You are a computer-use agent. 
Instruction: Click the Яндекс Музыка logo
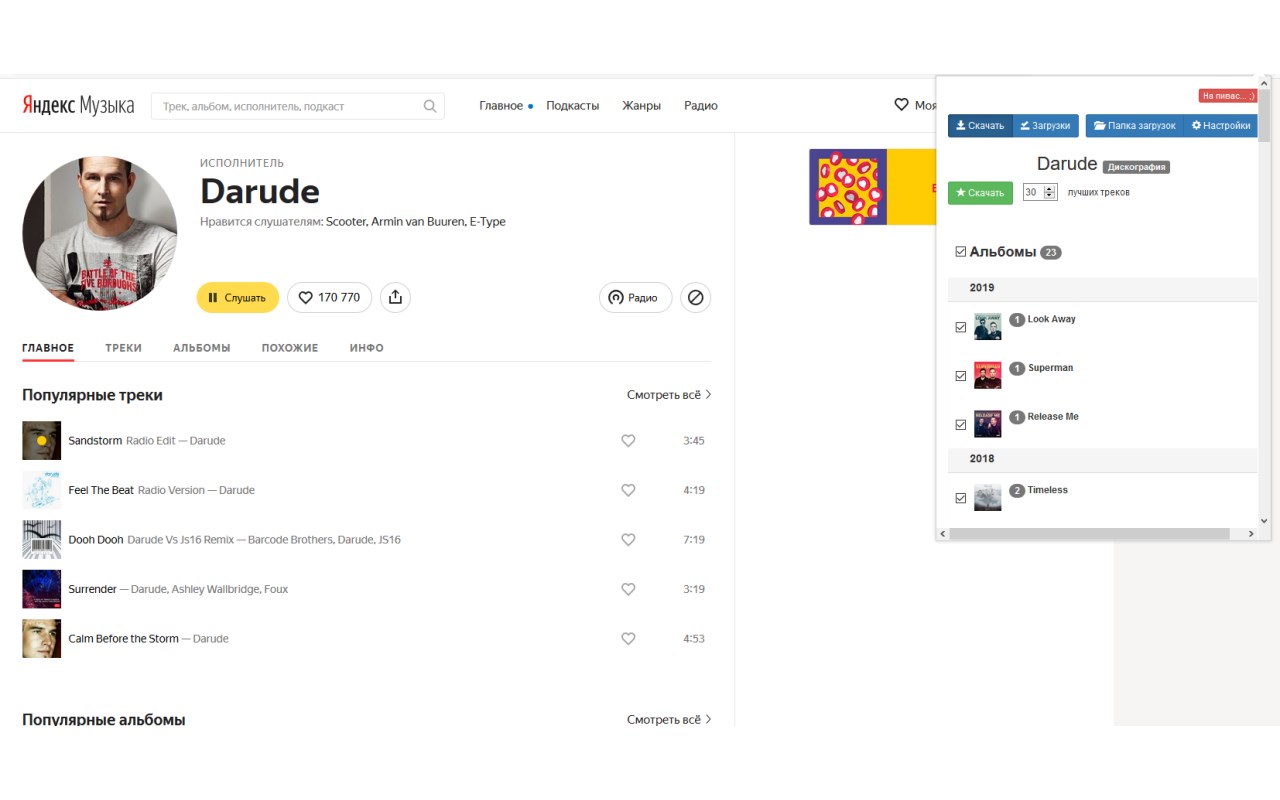[78, 106]
